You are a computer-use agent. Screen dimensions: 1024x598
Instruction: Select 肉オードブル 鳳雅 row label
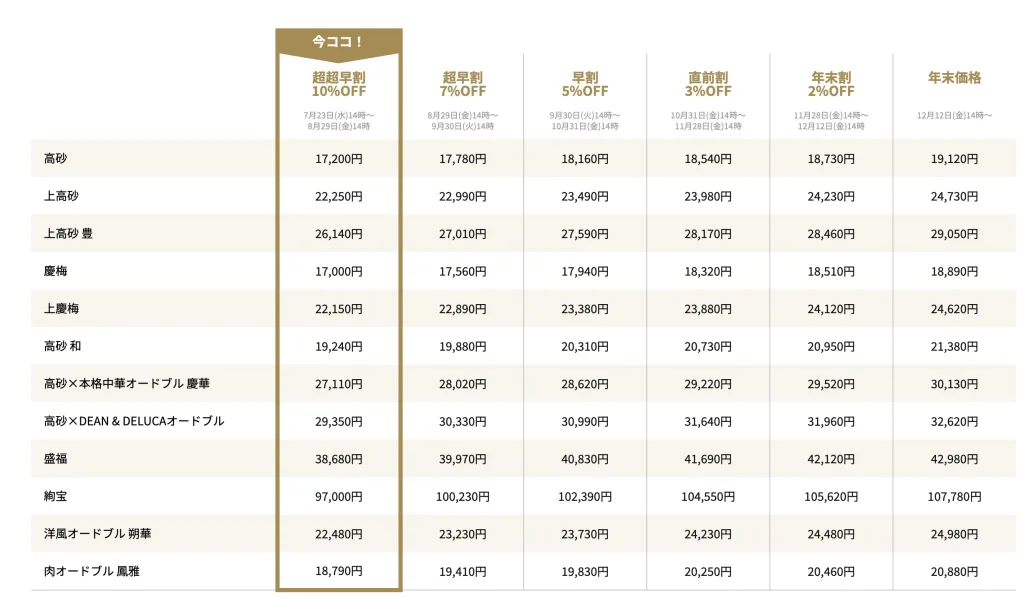[91, 571]
